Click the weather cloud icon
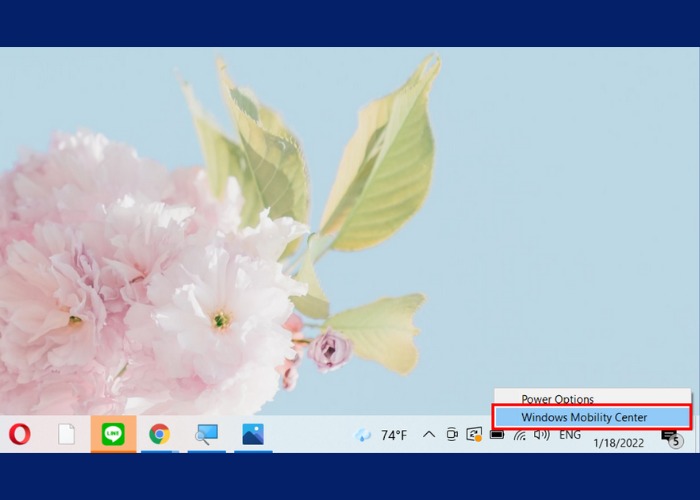Image resolution: width=700 pixels, height=500 pixels. click(x=363, y=435)
